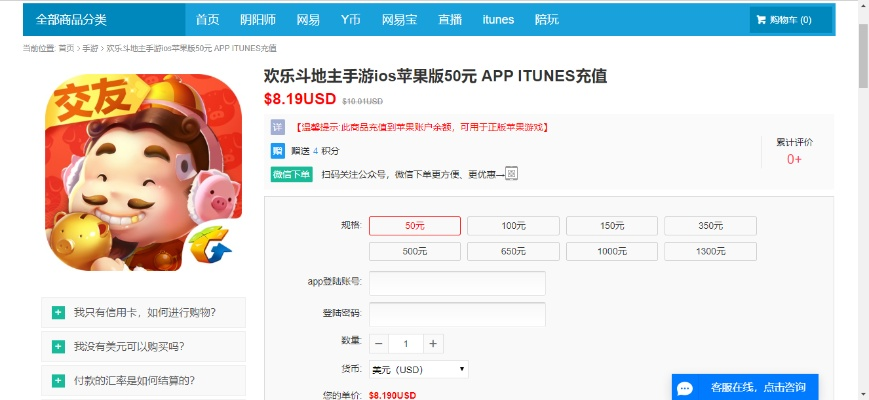Click the quantity number field

[406, 344]
